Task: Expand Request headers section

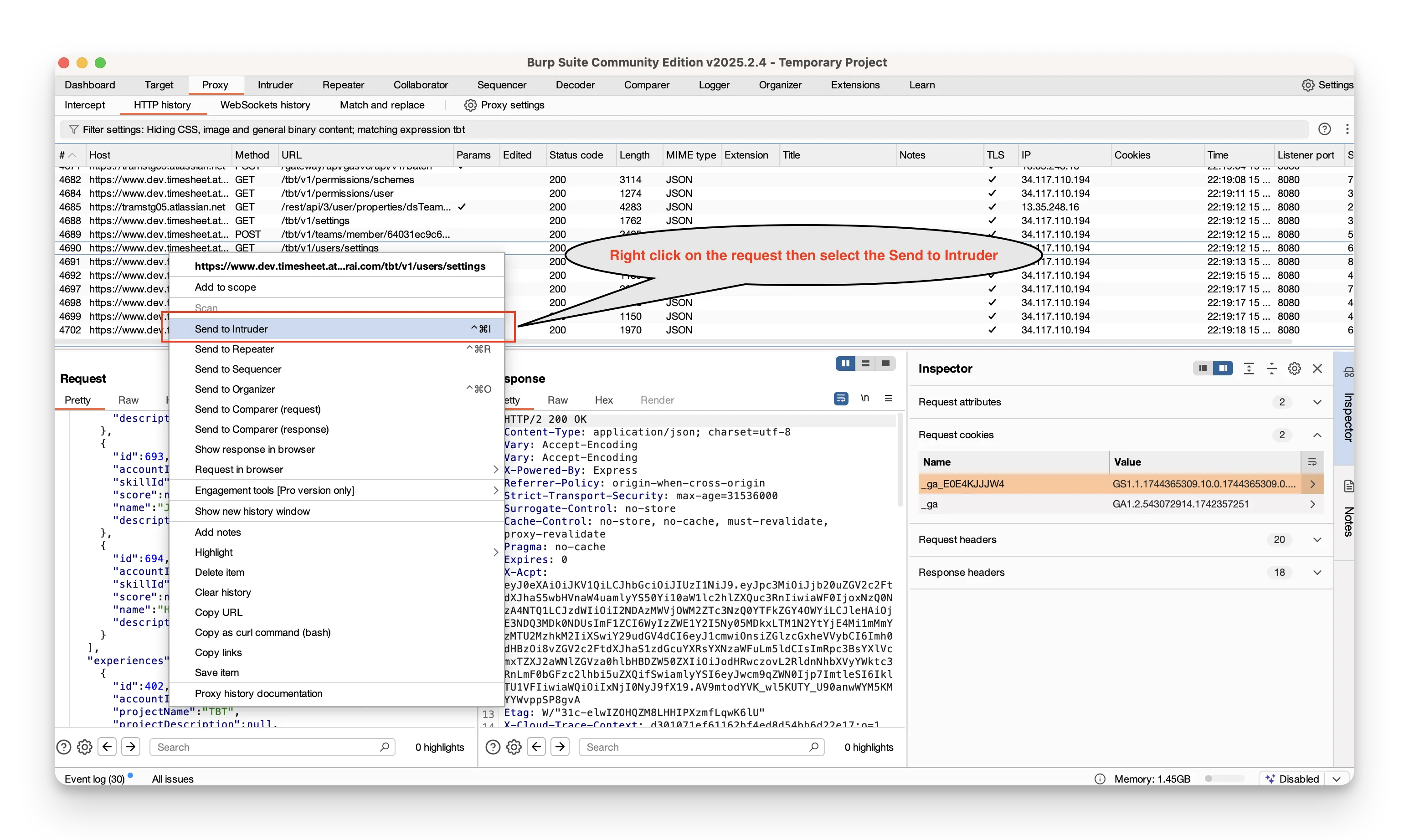Action: coord(1317,539)
